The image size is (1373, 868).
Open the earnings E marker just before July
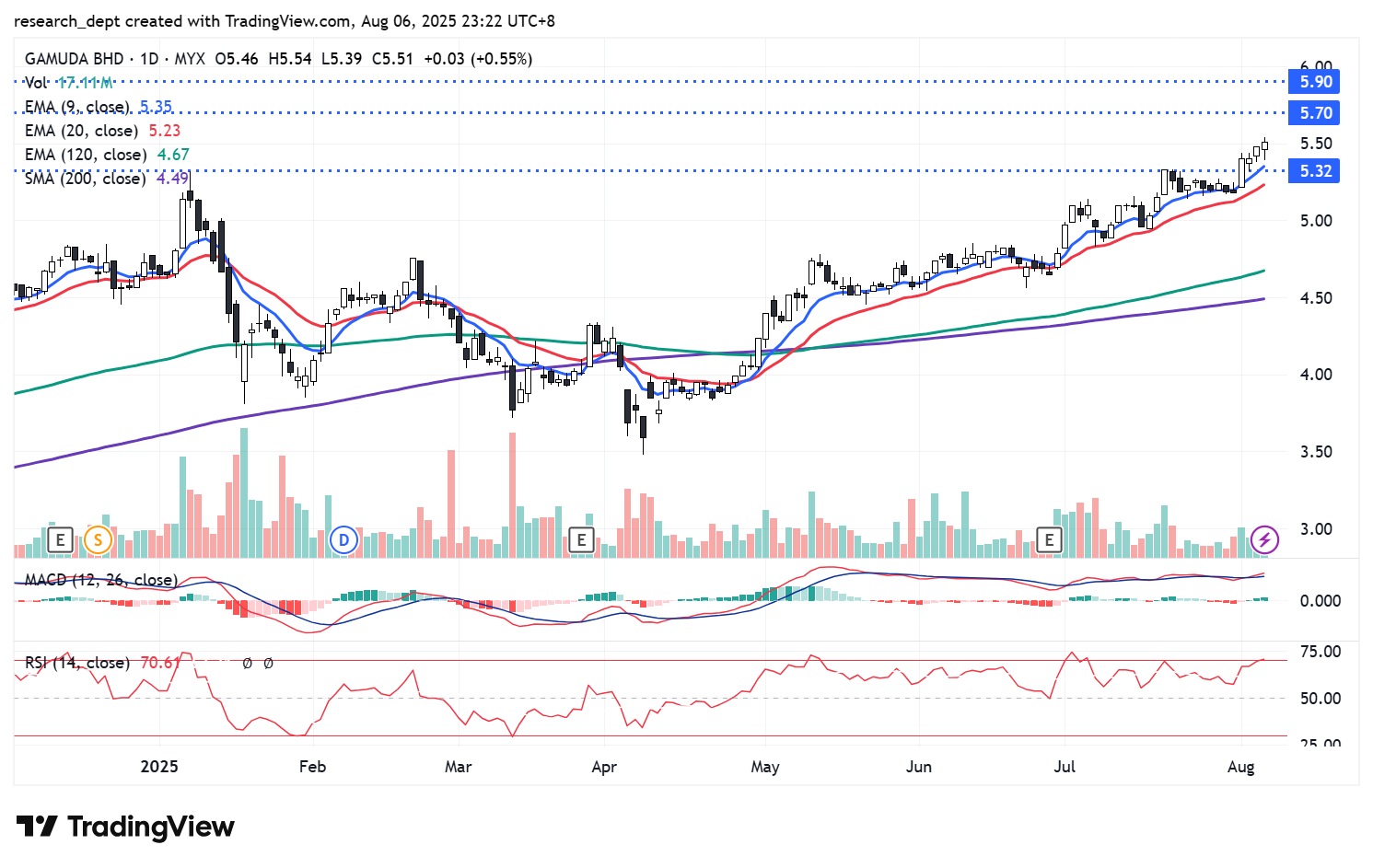click(1049, 539)
